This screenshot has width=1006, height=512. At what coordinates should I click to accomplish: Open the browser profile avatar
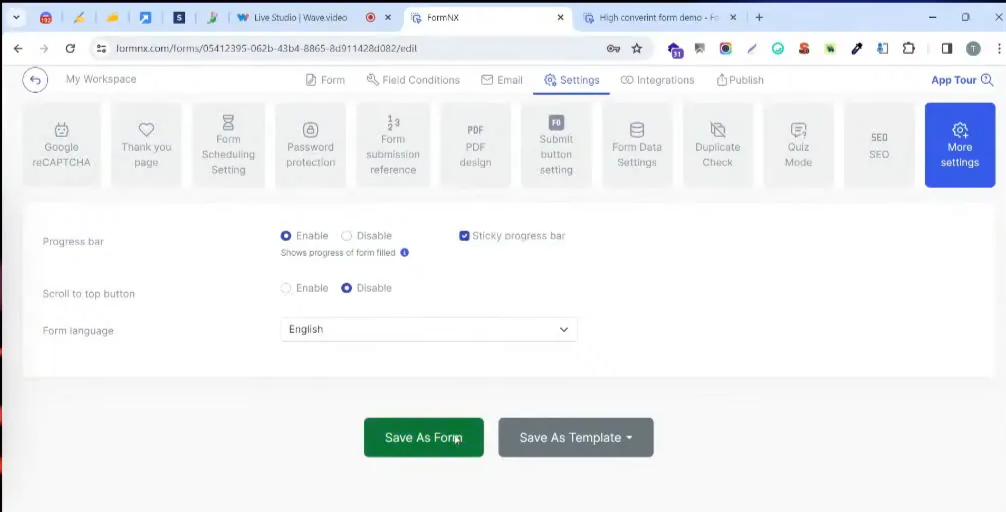tap(973, 48)
